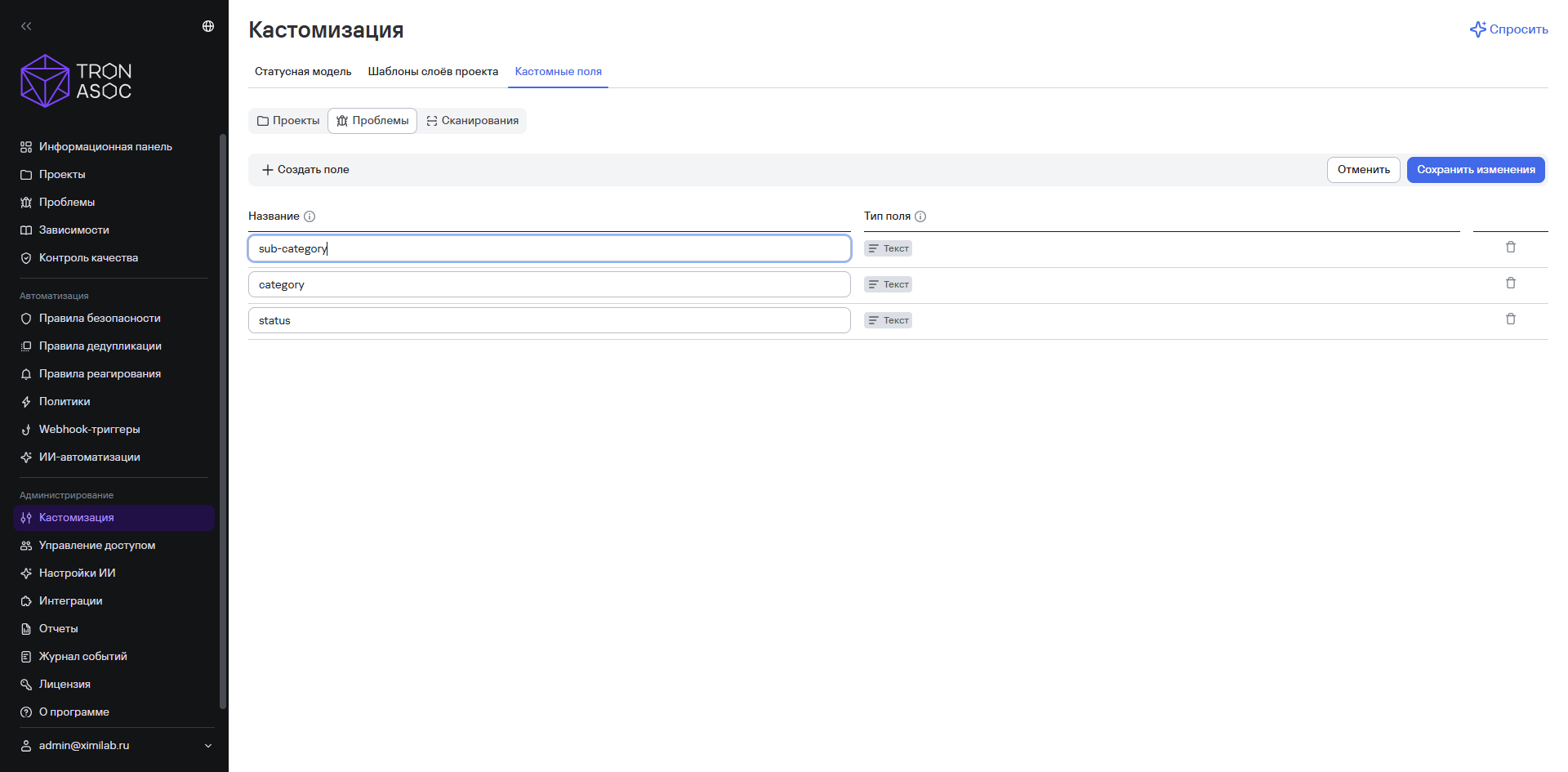Click the Отменить button
Image resolution: width=1568 pixels, height=772 pixels.
click(1363, 170)
